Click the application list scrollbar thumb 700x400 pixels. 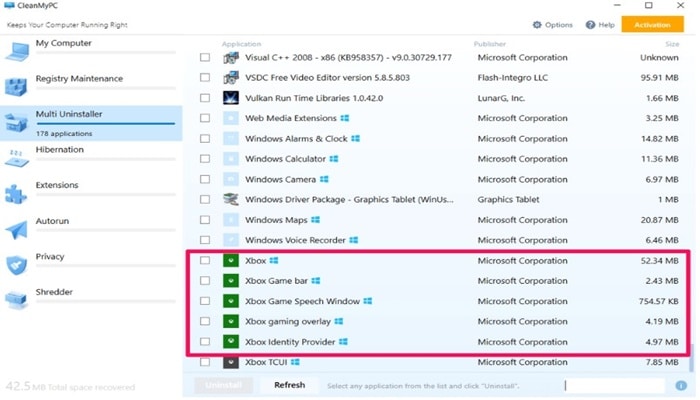[x=691, y=357]
